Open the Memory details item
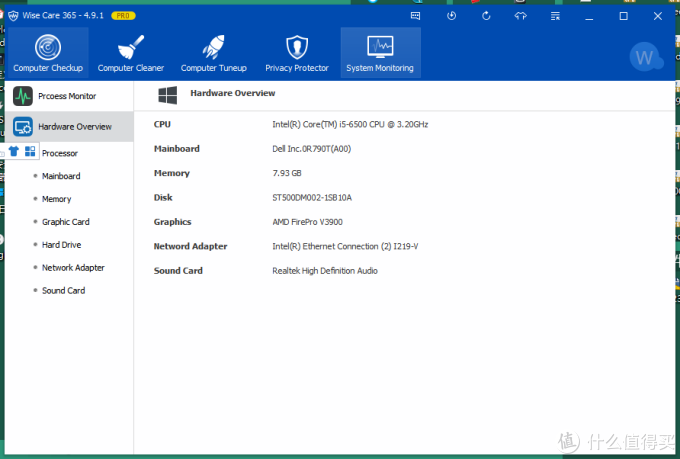680x459 pixels. click(56, 199)
